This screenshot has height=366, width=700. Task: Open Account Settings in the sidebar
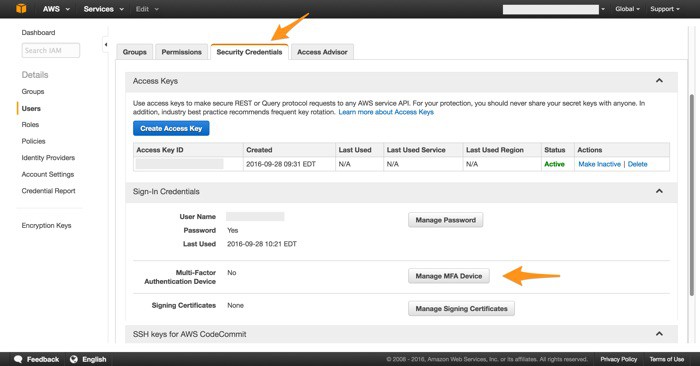tap(48, 174)
